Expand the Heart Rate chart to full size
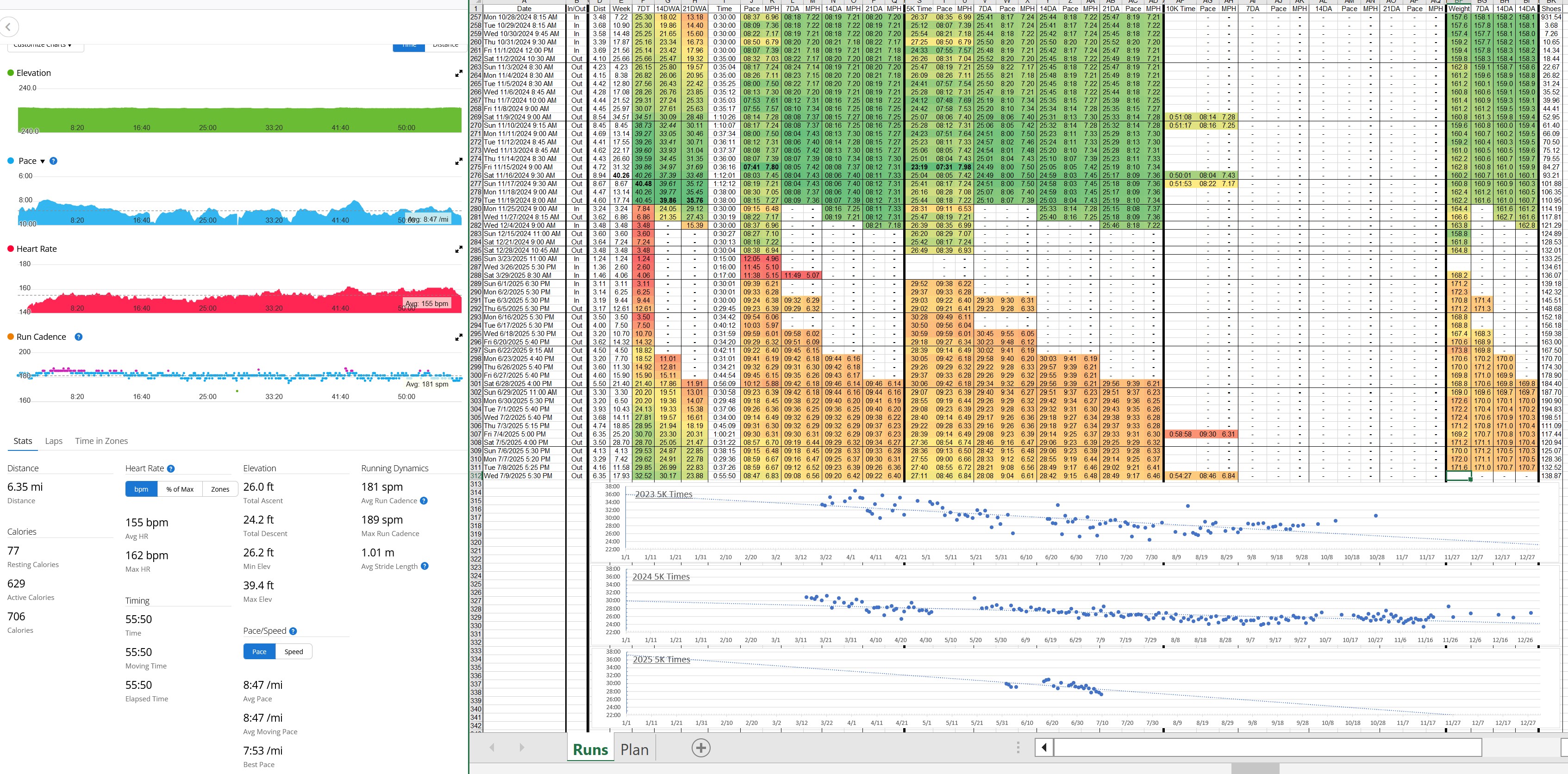Image resolution: width=1568 pixels, height=774 pixels. pyautogui.click(x=458, y=250)
